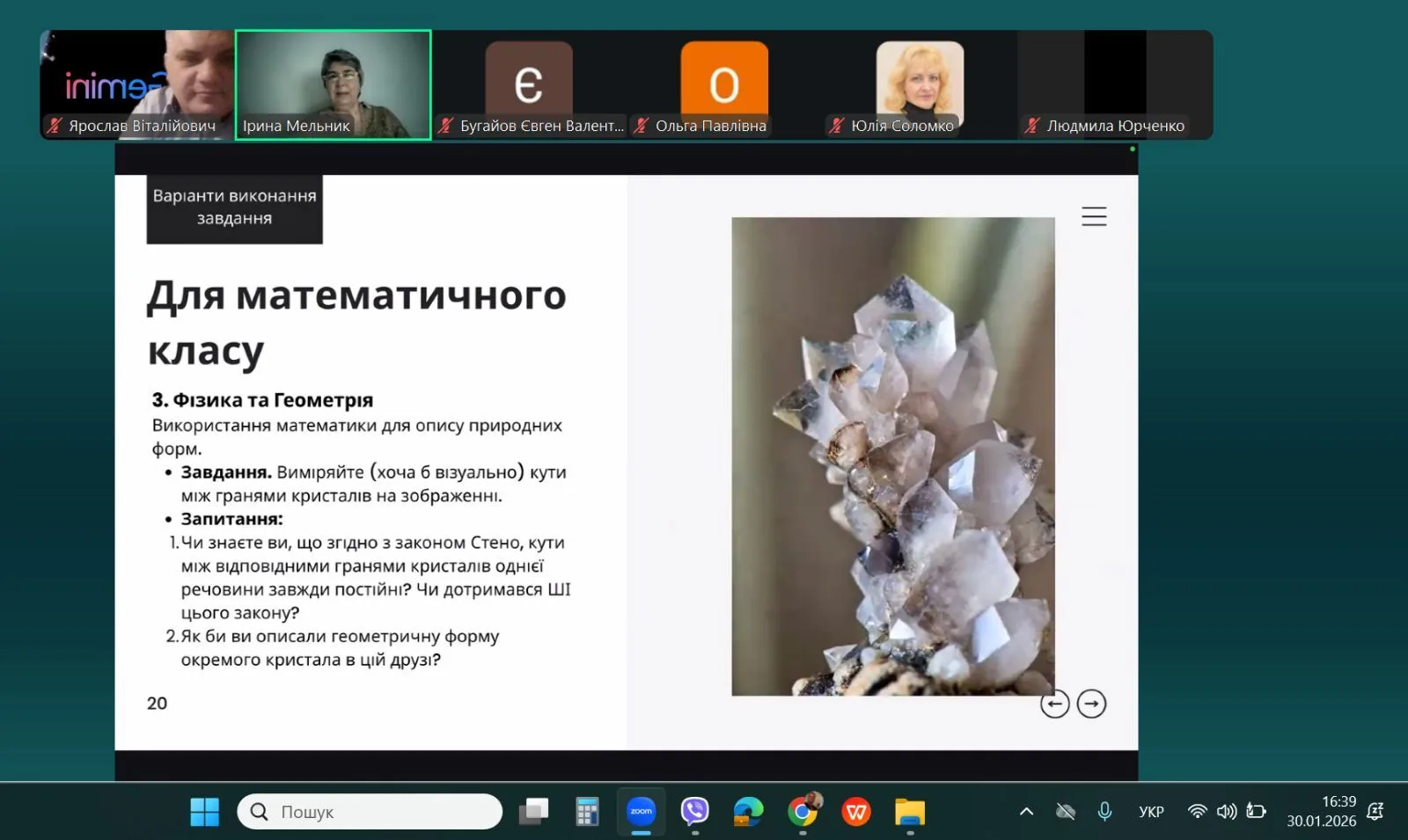Click the cloud sync off tray icon
The height and width of the screenshot is (840, 1408).
pos(1065,812)
